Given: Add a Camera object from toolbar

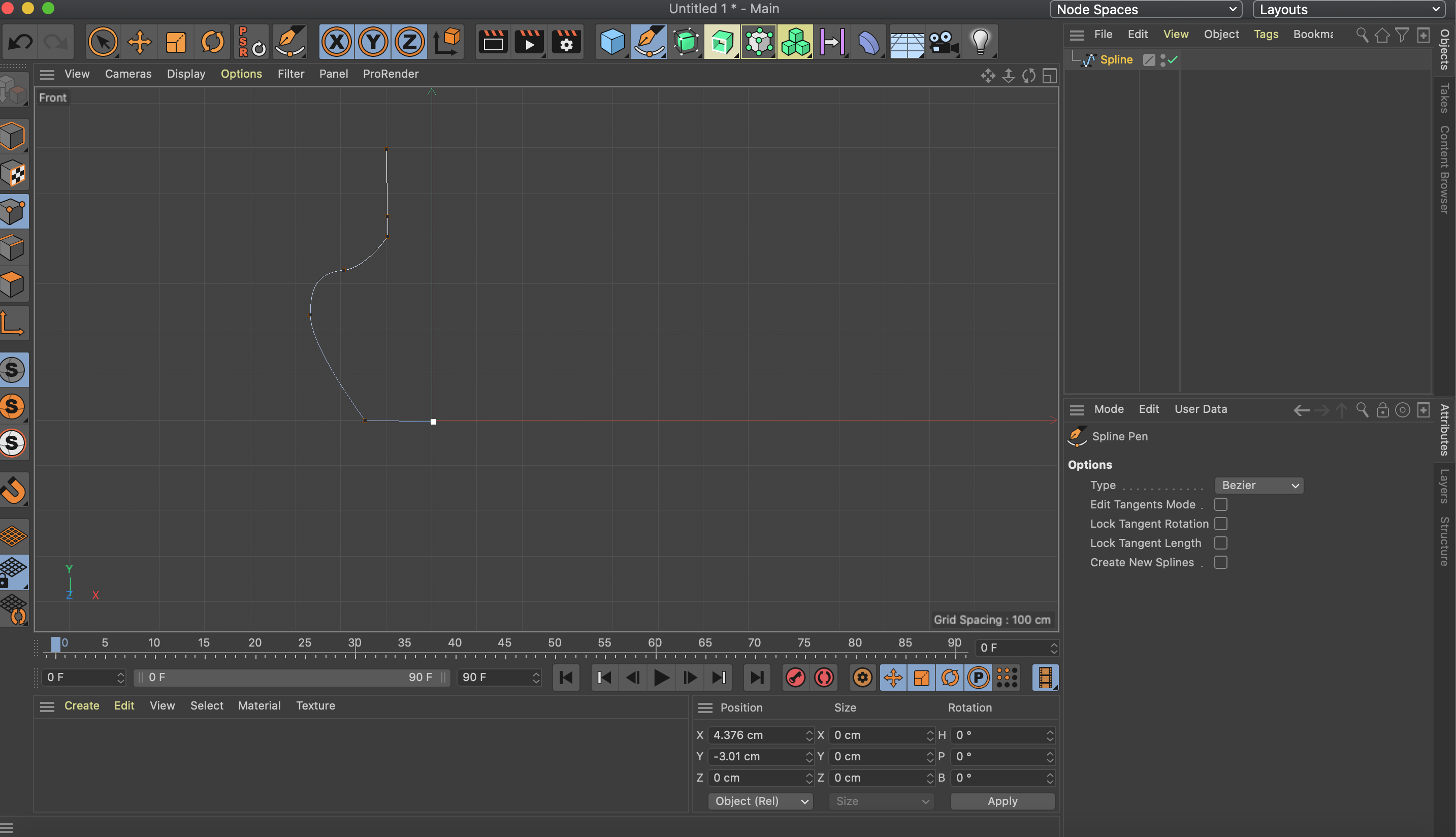Looking at the screenshot, I should 943,42.
